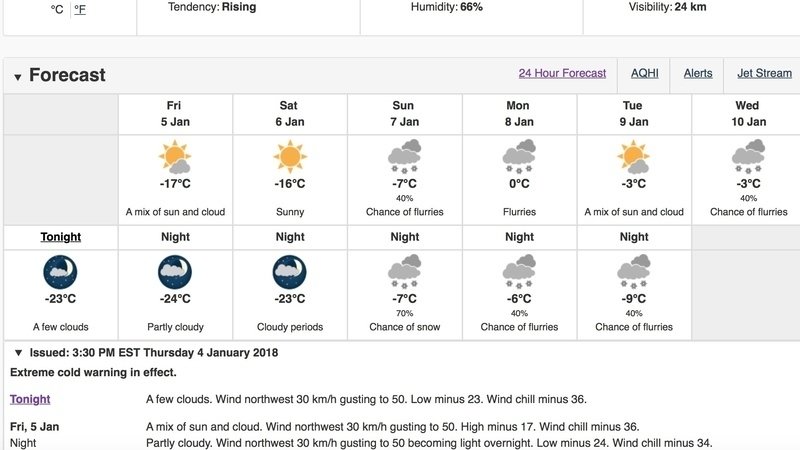This screenshot has height=450, width=800.
Task: Collapse the Forecast section triangle
Action: pos(18,77)
